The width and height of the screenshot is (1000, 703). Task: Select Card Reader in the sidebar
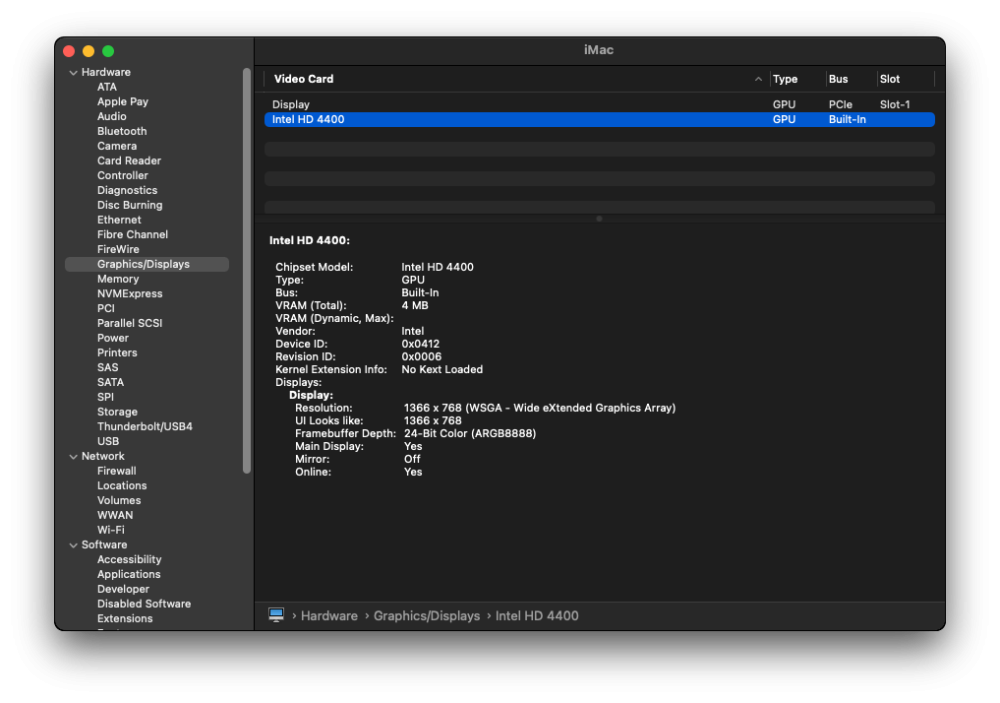[129, 161]
